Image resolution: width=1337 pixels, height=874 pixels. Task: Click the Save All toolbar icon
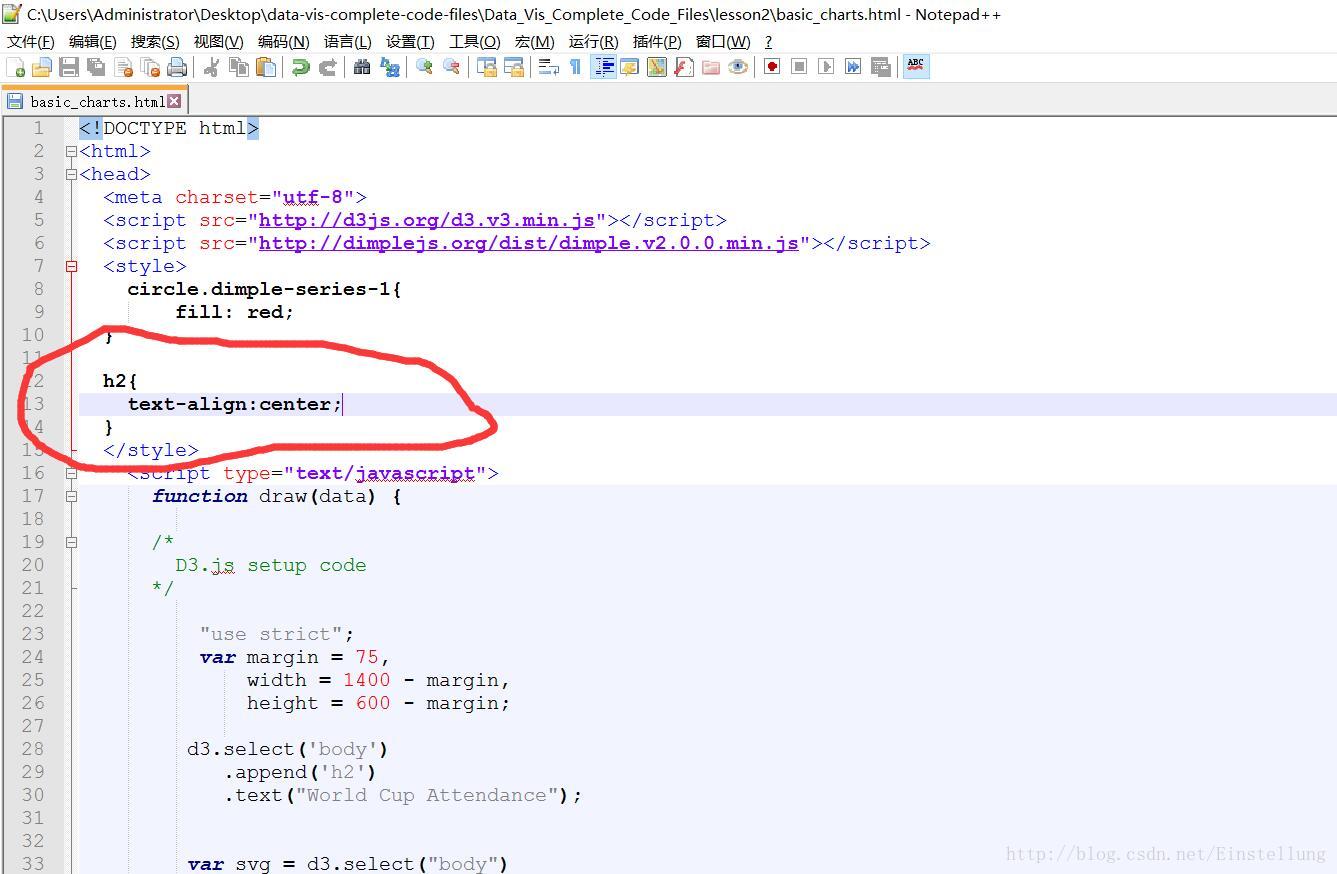[96, 67]
